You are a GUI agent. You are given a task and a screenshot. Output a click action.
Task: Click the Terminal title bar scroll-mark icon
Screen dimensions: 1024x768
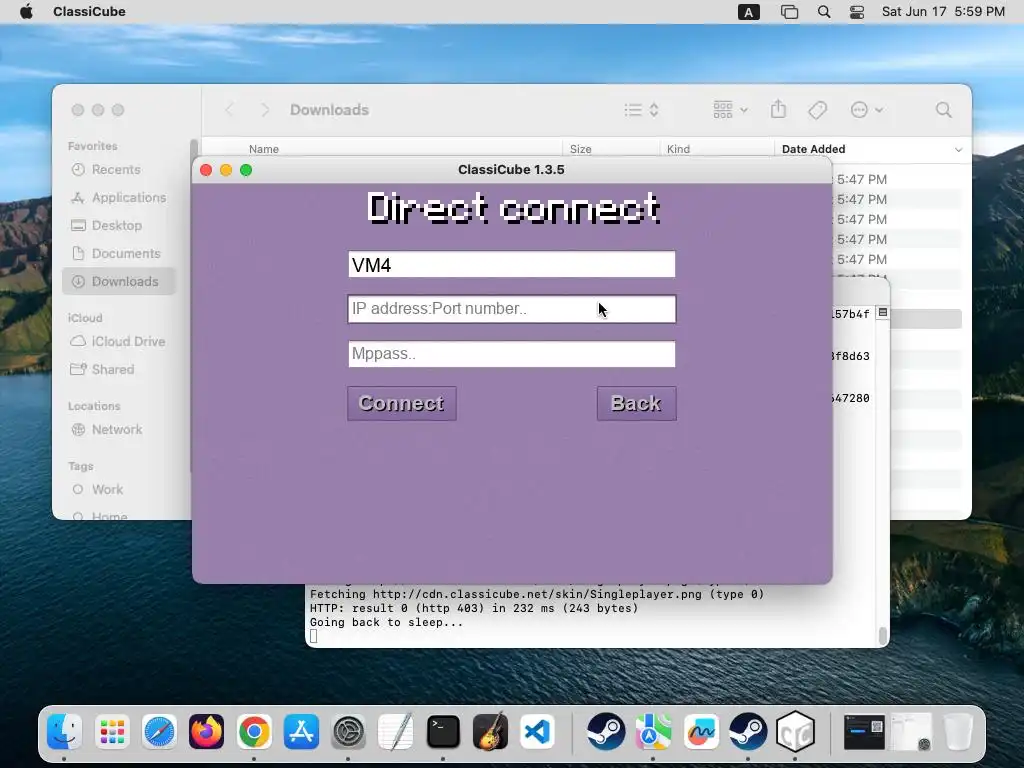point(882,313)
